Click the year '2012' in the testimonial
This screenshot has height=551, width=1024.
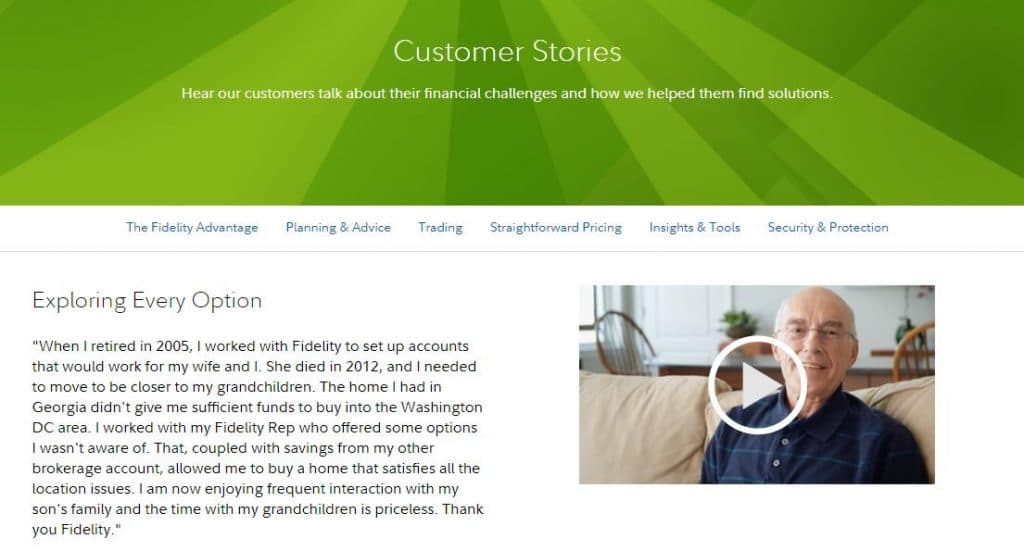tap(362, 366)
